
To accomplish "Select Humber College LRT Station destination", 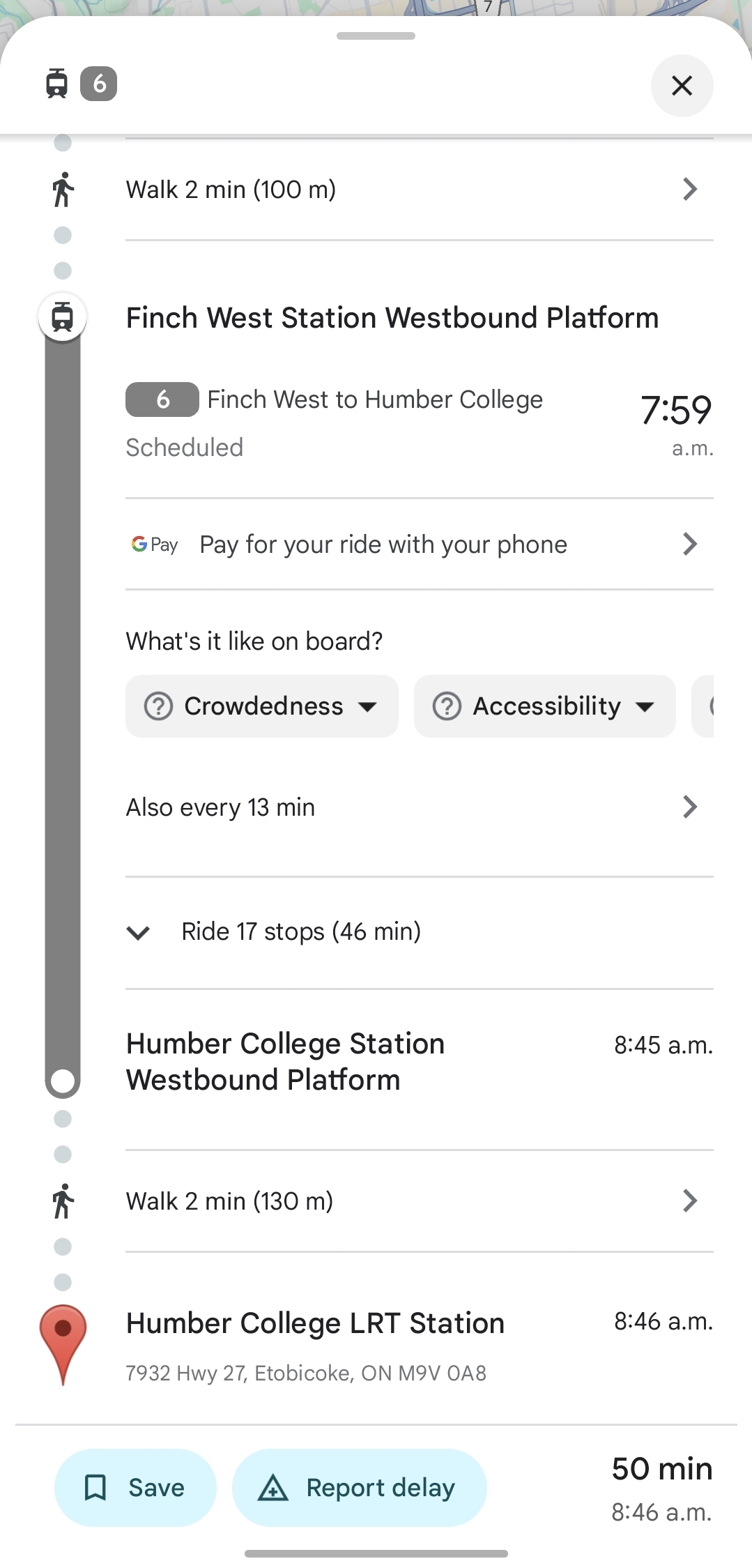I will coord(315,1323).
